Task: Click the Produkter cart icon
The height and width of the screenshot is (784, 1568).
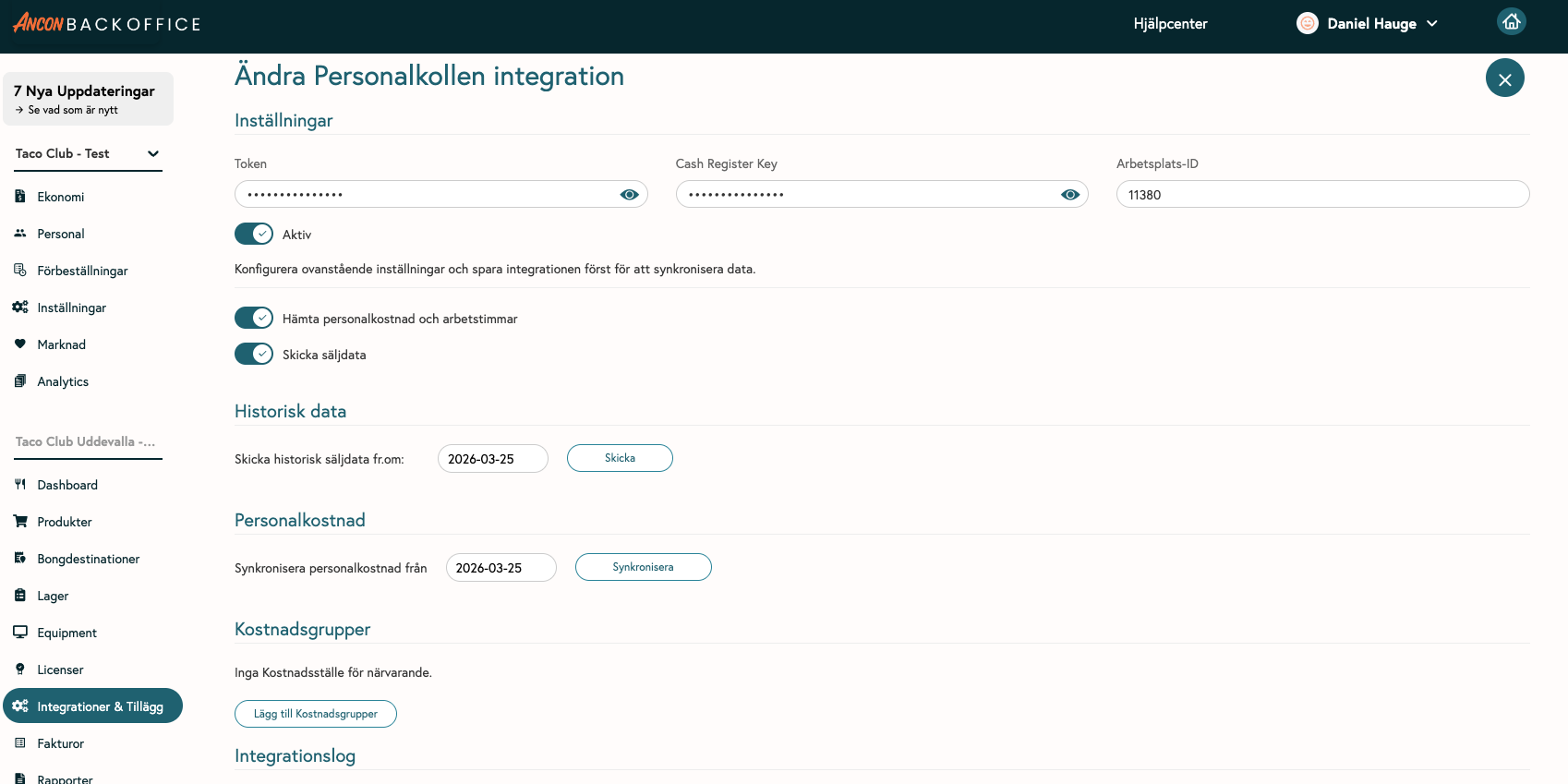Action: click(x=20, y=521)
